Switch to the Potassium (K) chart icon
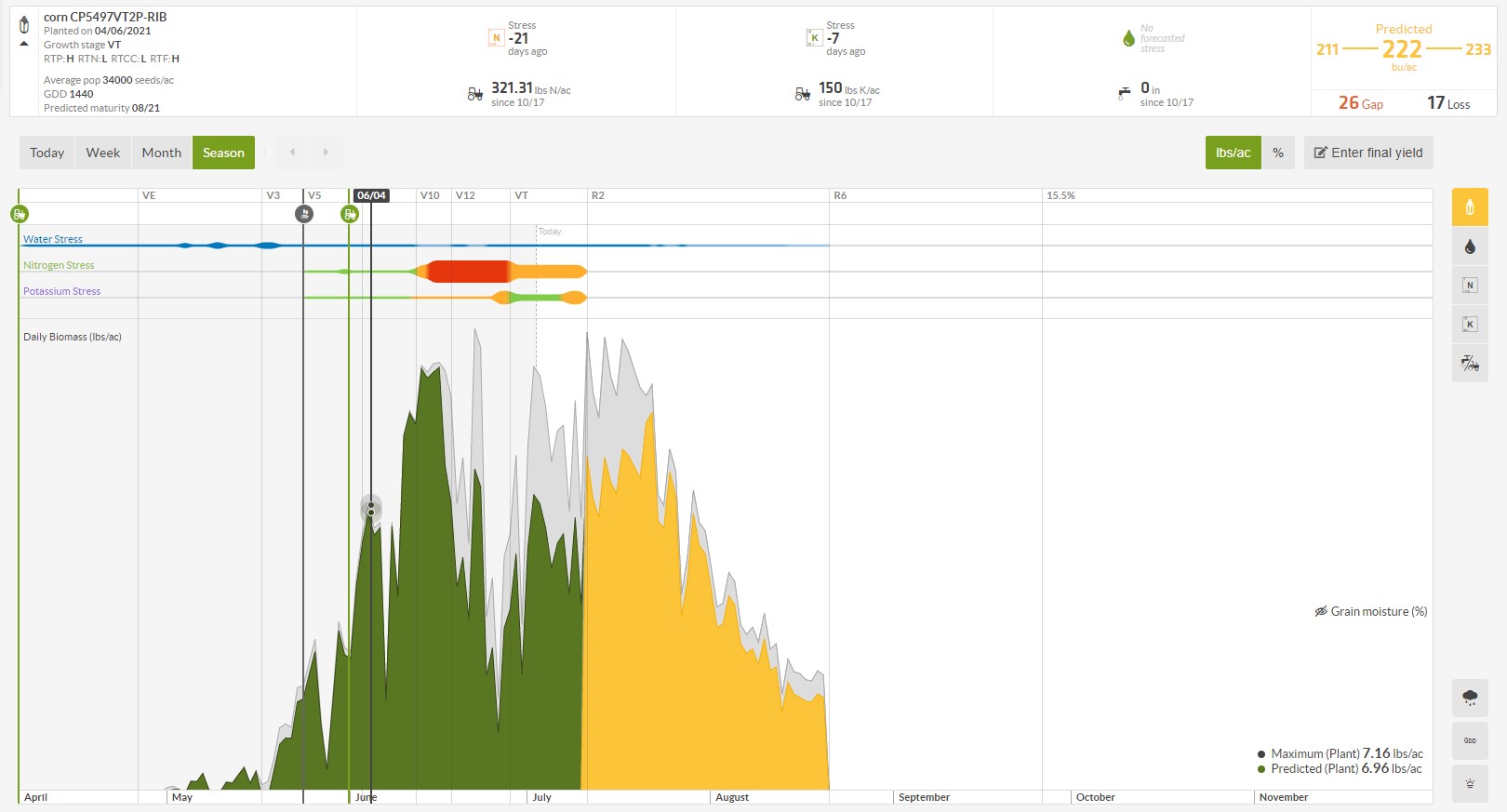 1470,325
